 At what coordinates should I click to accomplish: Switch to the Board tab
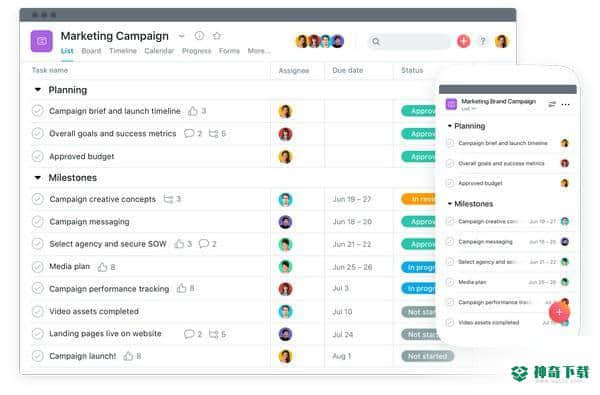pos(91,51)
